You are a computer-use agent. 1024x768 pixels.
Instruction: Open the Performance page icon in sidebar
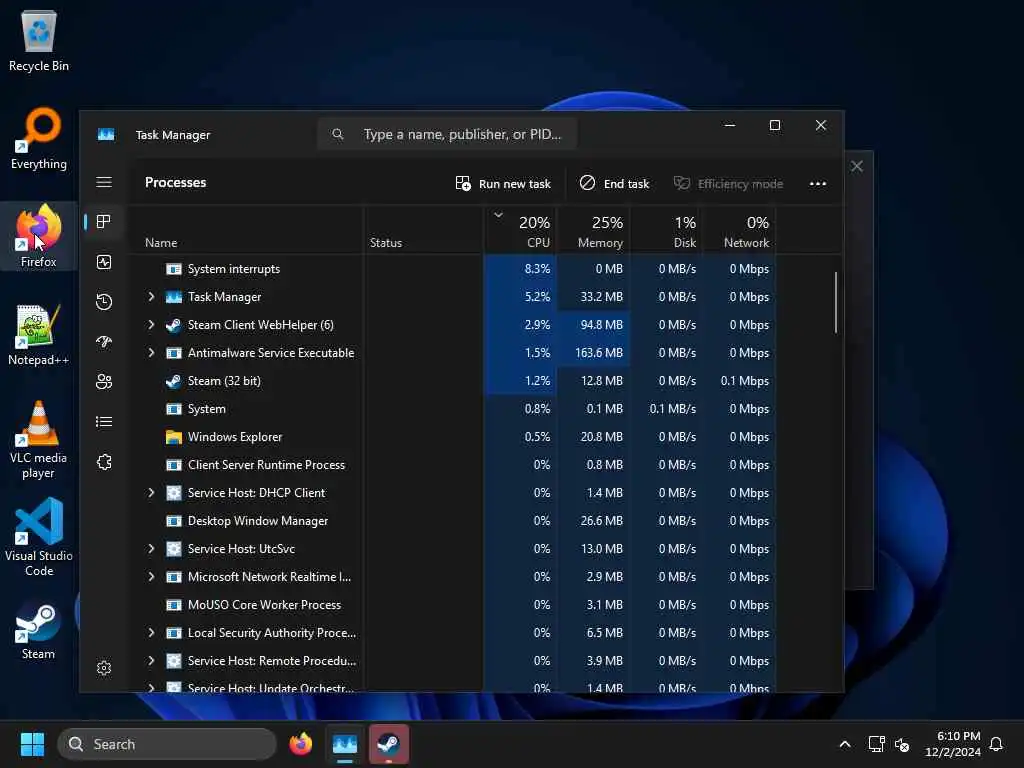[103, 262]
